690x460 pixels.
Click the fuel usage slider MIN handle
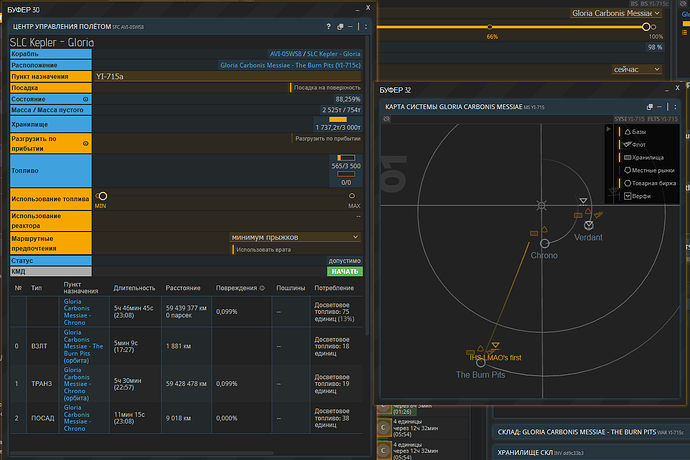tap(102, 196)
